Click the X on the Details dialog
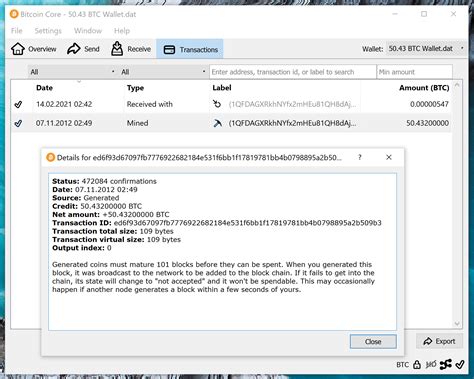Screen dimensions: 474x379 click(x=389, y=157)
